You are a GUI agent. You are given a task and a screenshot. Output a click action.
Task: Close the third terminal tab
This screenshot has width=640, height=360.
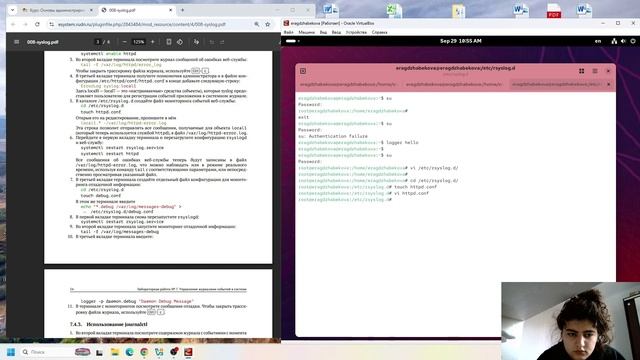pyautogui.click(x=609, y=84)
